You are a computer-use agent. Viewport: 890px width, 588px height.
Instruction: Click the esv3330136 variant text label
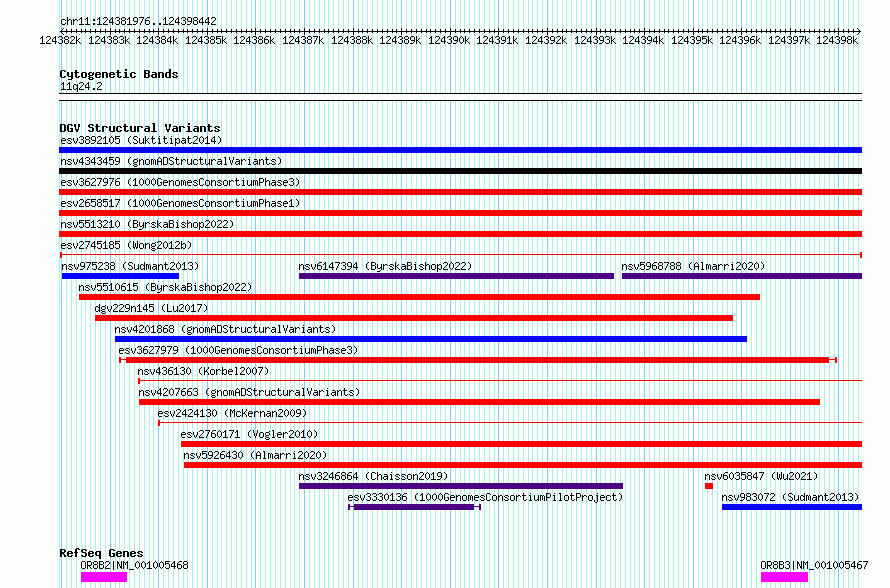point(485,497)
